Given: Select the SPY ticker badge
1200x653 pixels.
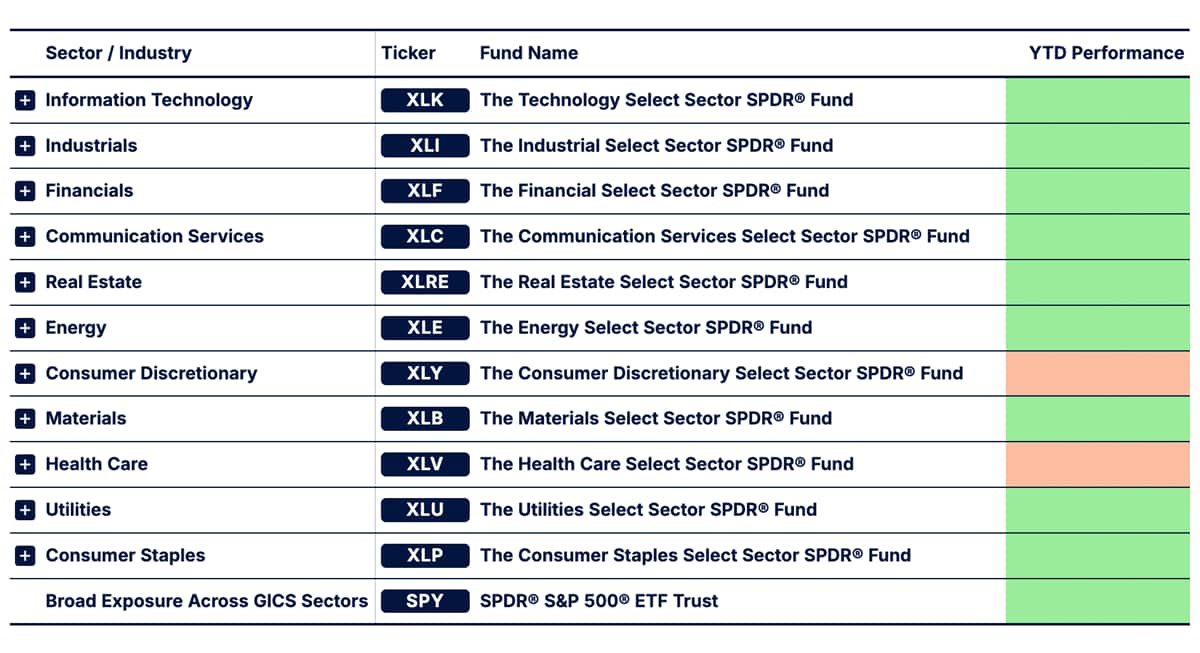Looking at the screenshot, I should (425, 601).
